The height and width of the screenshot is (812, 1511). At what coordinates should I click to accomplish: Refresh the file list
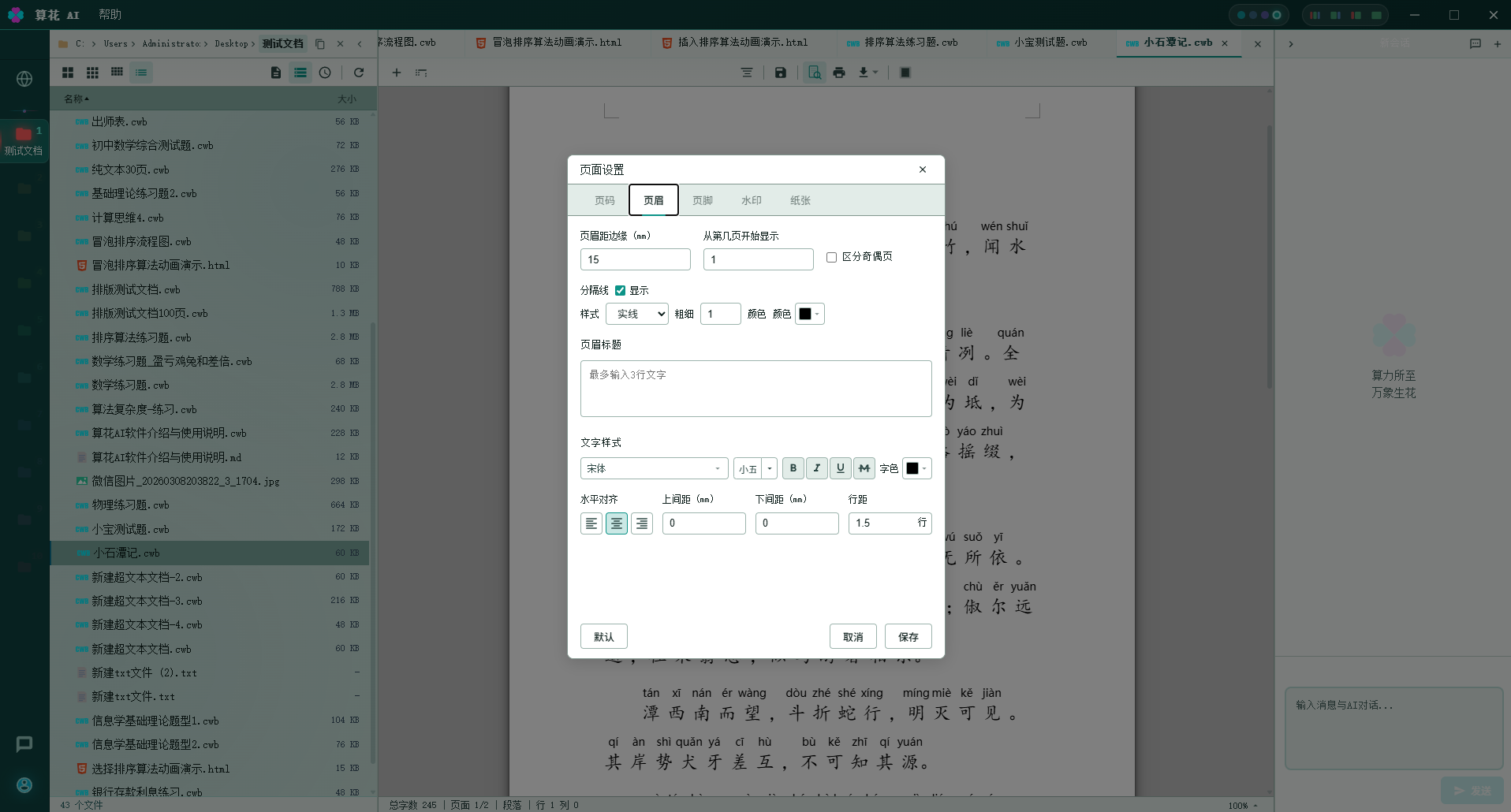359,73
